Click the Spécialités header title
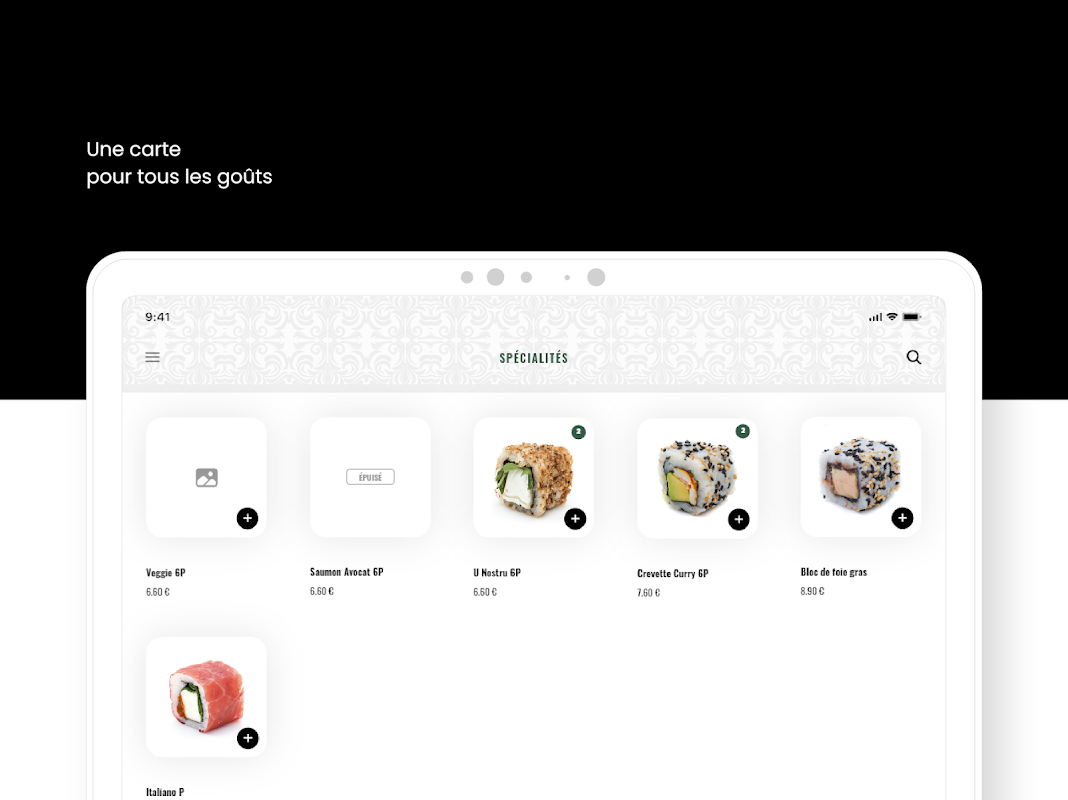 tap(533, 358)
